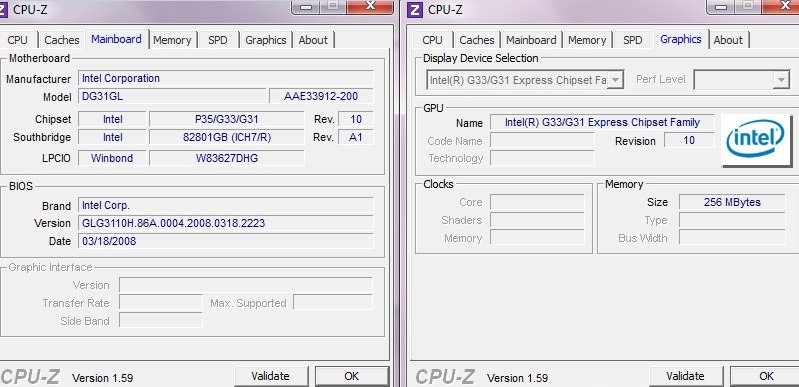
Task: Click the Side Band field
Action: click(x=161, y=321)
